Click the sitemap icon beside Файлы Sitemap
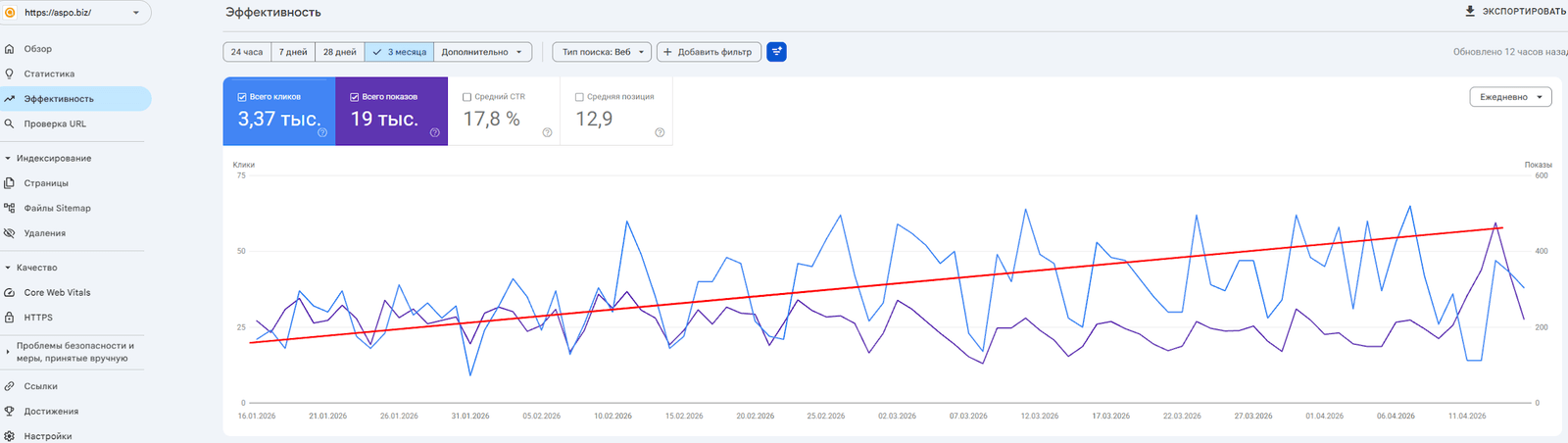 [x=10, y=208]
